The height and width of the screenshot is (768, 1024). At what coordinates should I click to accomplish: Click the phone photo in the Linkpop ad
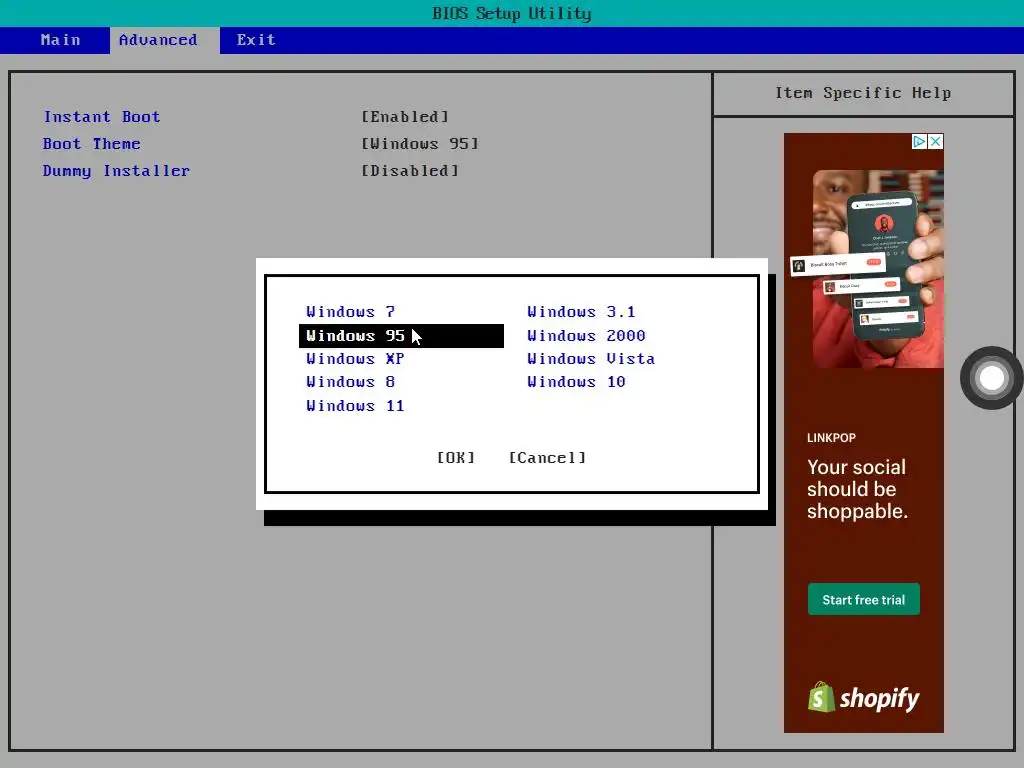pos(878,268)
